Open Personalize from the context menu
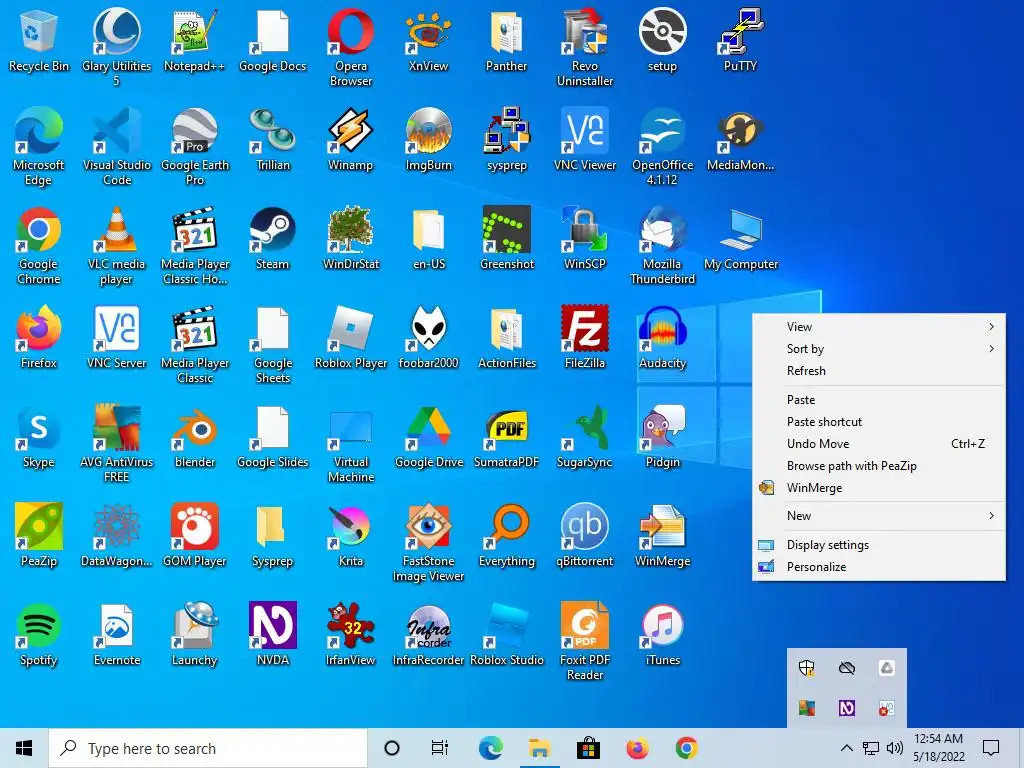The width and height of the screenshot is (1024, 768). (x=878, y=567)
